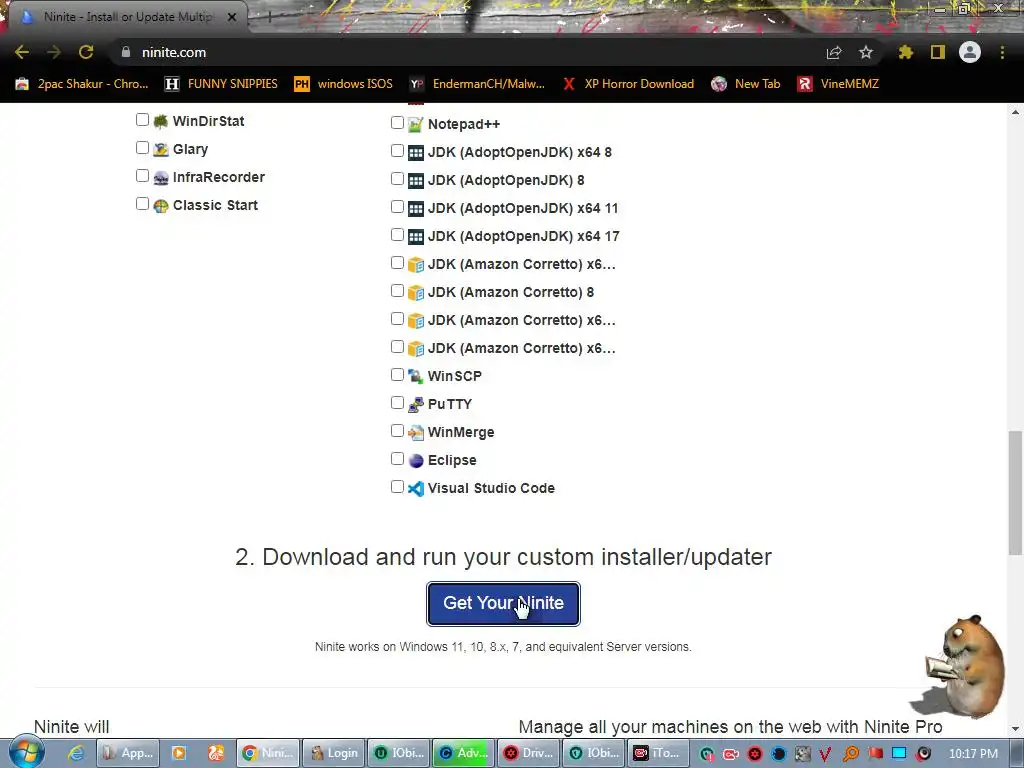1024x768 pixels.
Task: Click the scrollbar up arrow
Action: click(x=1015, y=112)
